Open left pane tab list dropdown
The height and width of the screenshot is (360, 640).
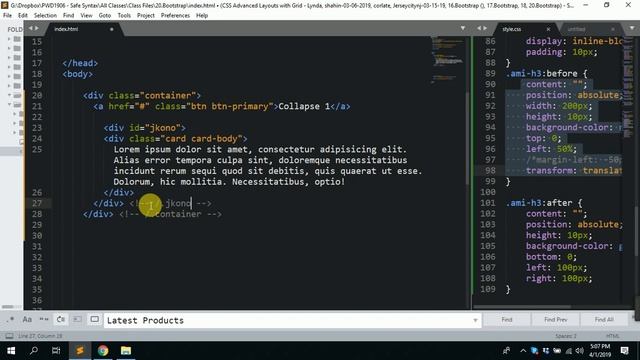(x=463, y=28)
